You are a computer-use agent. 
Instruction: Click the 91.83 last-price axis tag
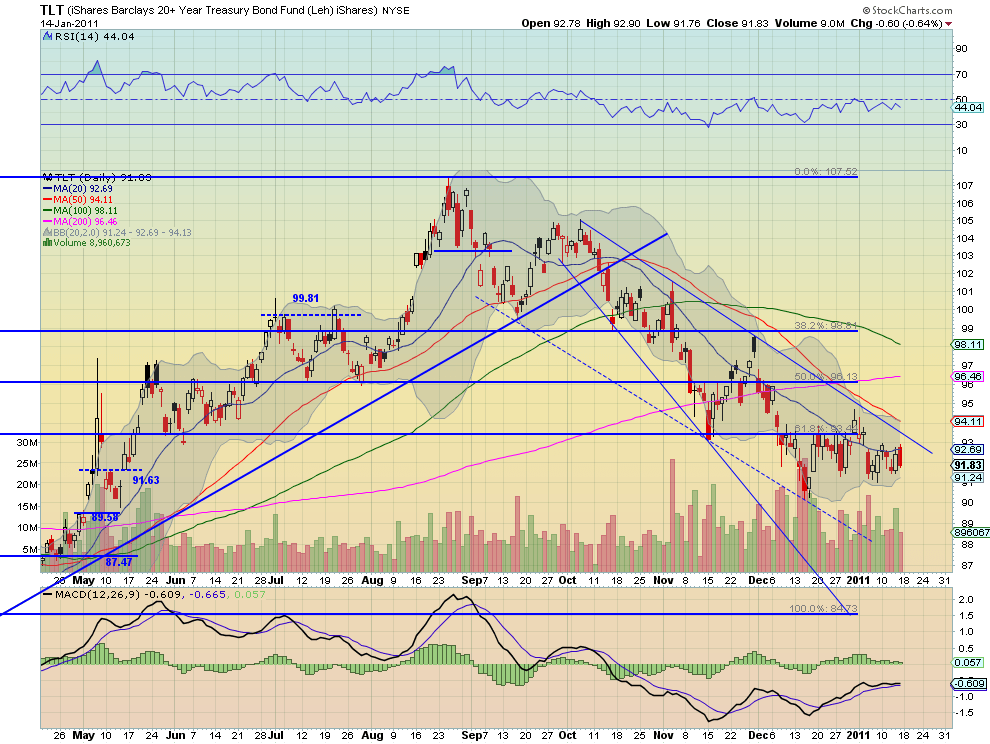968,465
